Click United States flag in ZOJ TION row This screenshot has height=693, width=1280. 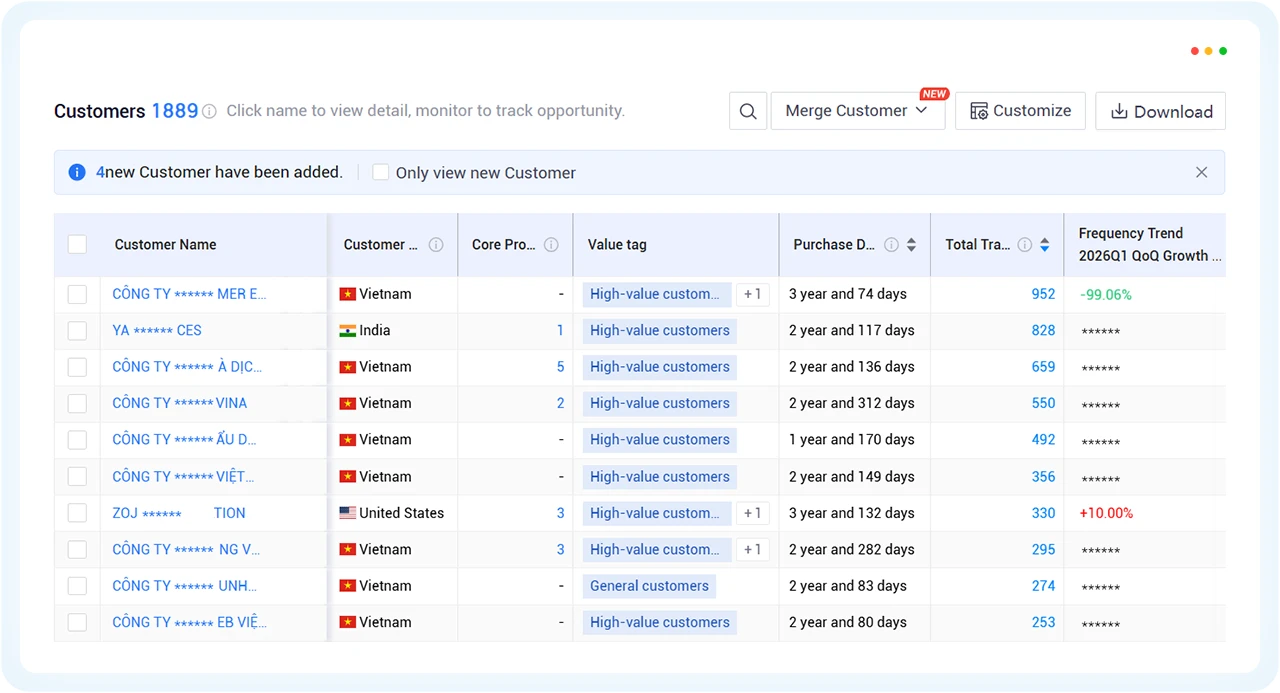[x=348, y=513]
